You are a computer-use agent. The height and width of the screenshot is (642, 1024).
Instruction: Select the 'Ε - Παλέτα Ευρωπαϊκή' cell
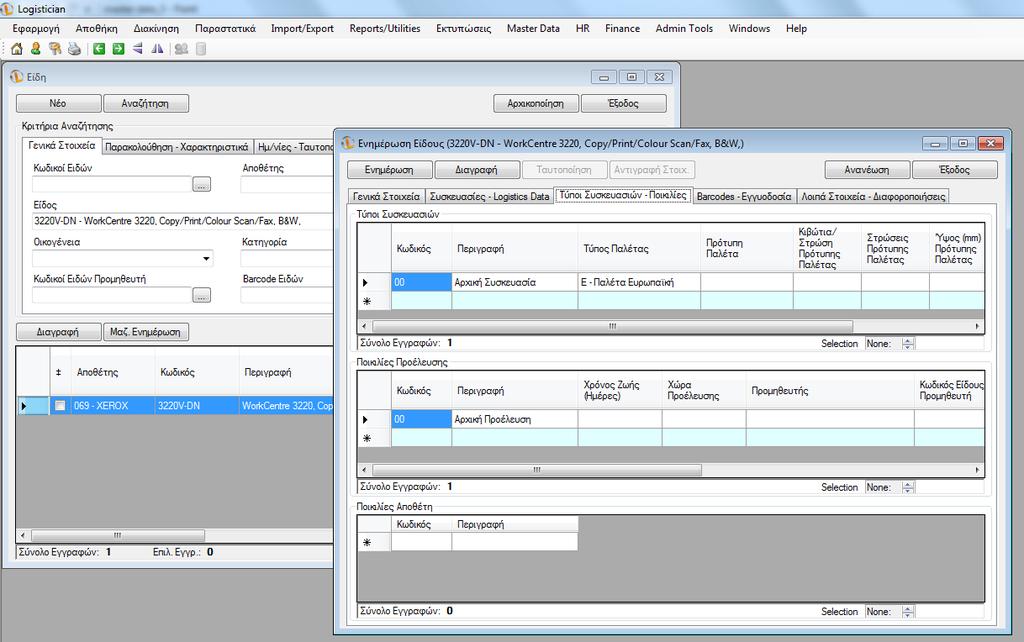click(639, 282)
